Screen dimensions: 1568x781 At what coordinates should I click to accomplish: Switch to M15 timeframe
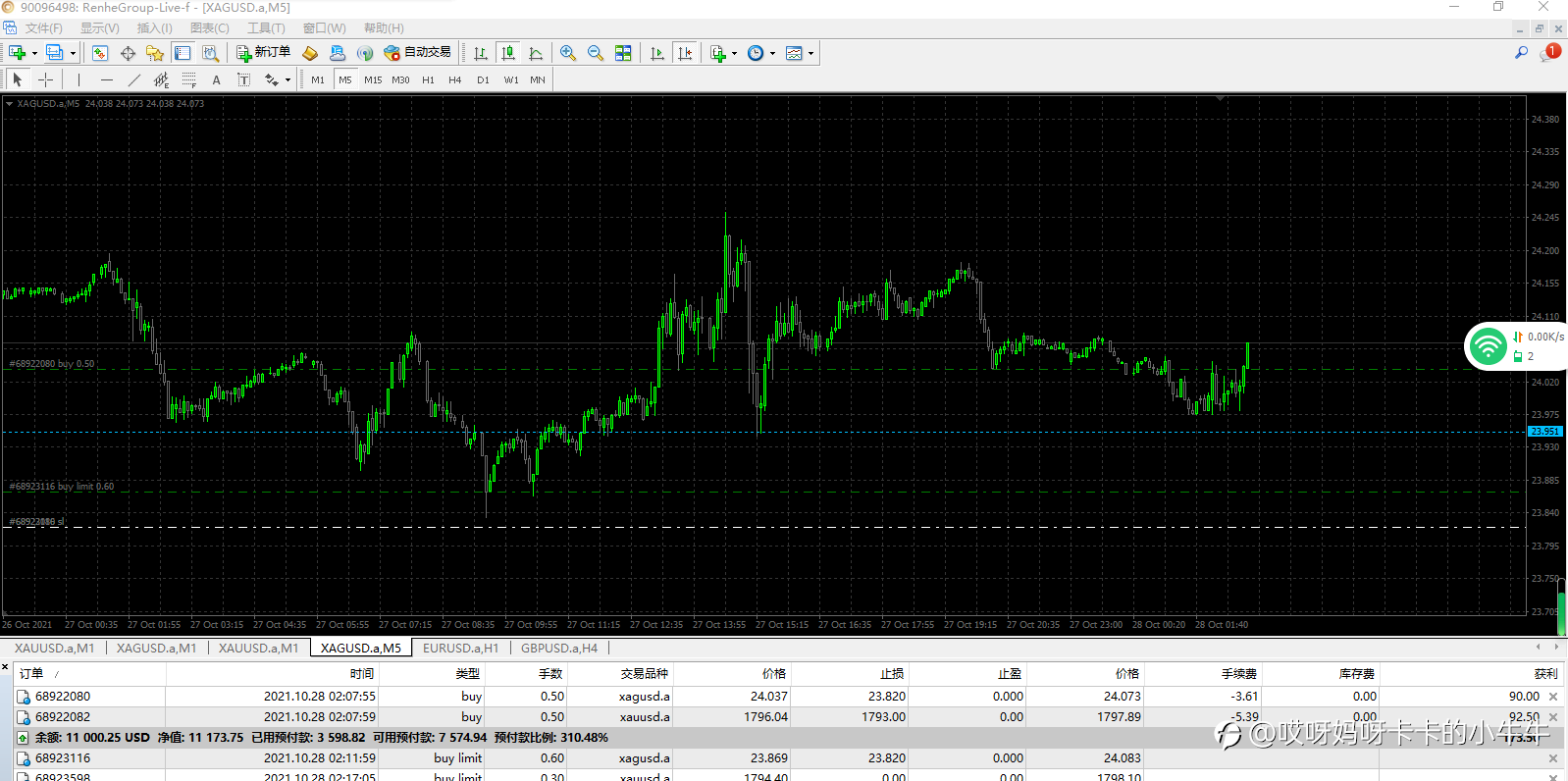[373, 79]
